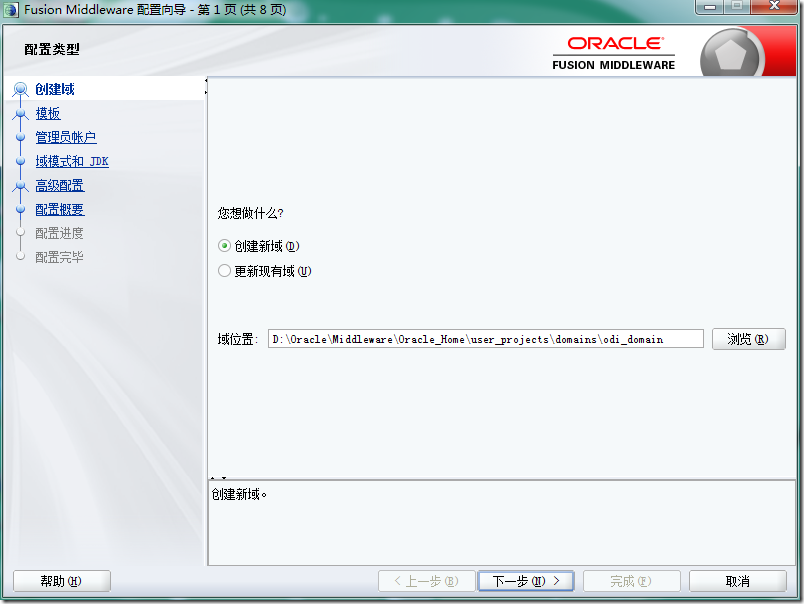Screen dimensions: 804x604
Task: Select the 创建新域 radio button
Action: point(224,246)
